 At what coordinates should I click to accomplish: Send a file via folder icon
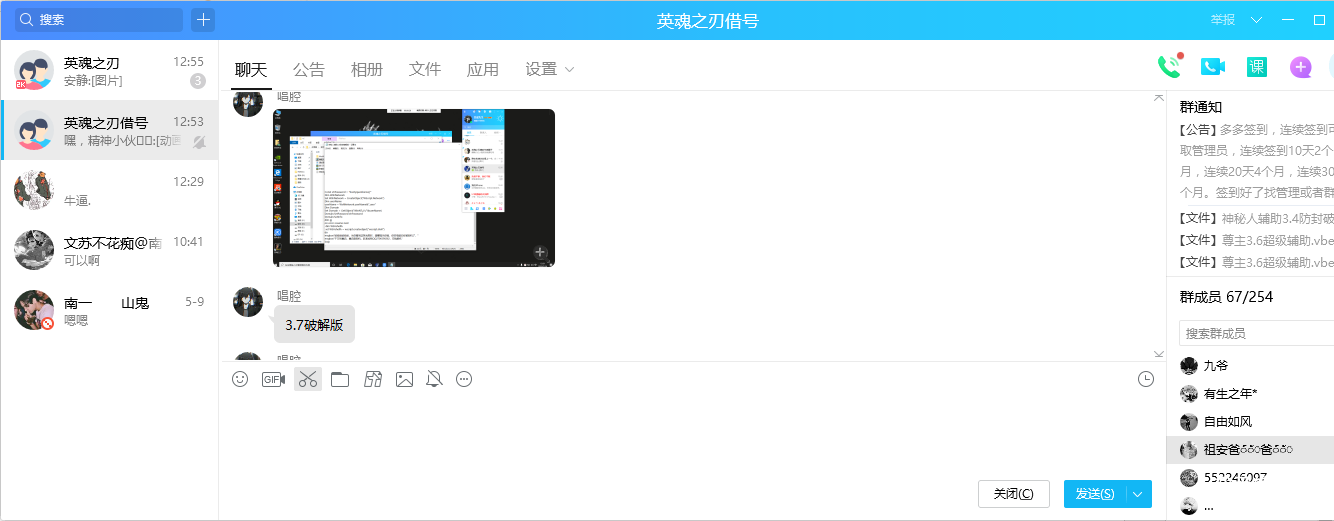340,379
